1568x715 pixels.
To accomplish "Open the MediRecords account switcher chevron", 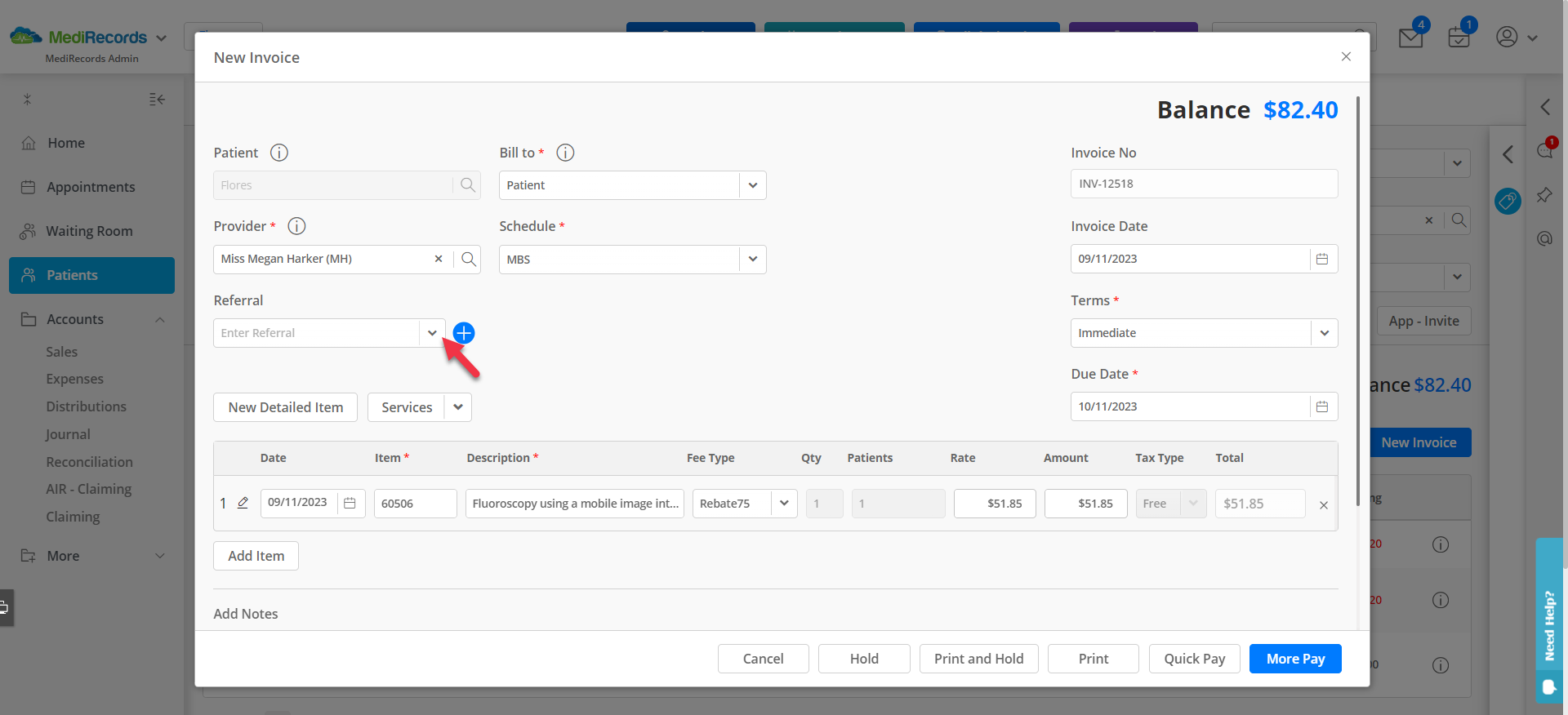I will point(161,38).
